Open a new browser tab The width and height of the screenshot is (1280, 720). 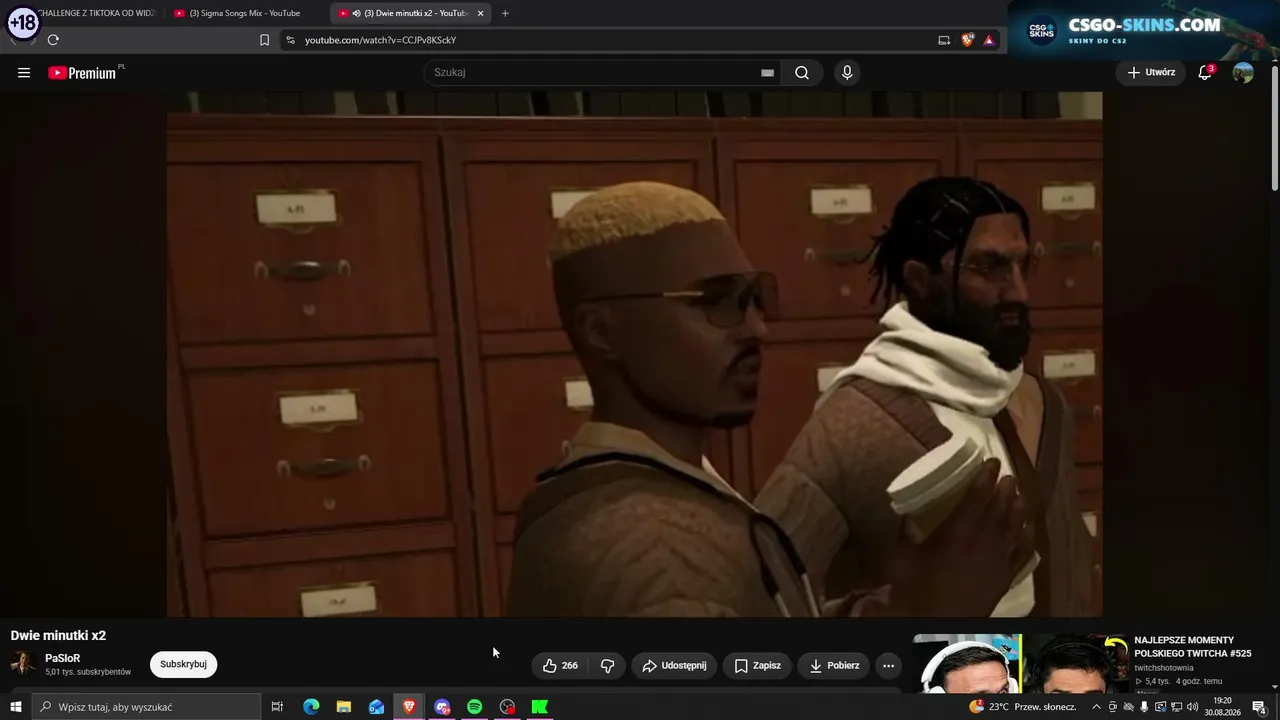point(505,13)
